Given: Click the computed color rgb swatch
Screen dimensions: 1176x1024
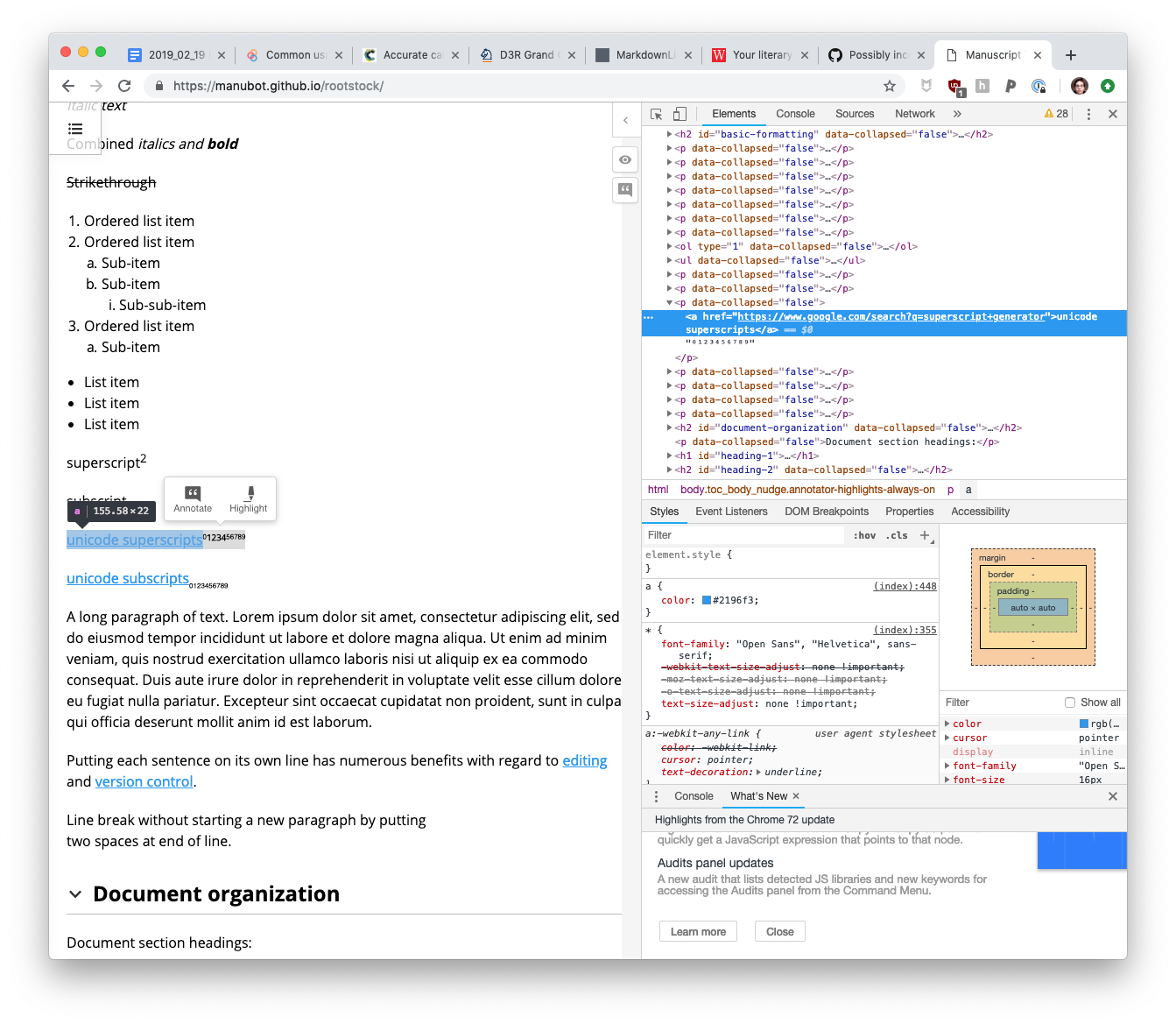Looking at the screenshot, I should [x=1084, y=724].
